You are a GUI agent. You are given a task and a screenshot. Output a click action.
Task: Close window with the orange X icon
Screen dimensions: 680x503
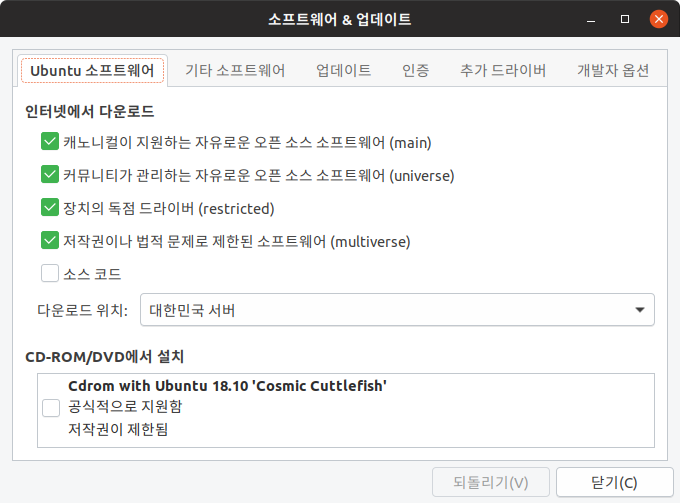[x=658, y=19]
